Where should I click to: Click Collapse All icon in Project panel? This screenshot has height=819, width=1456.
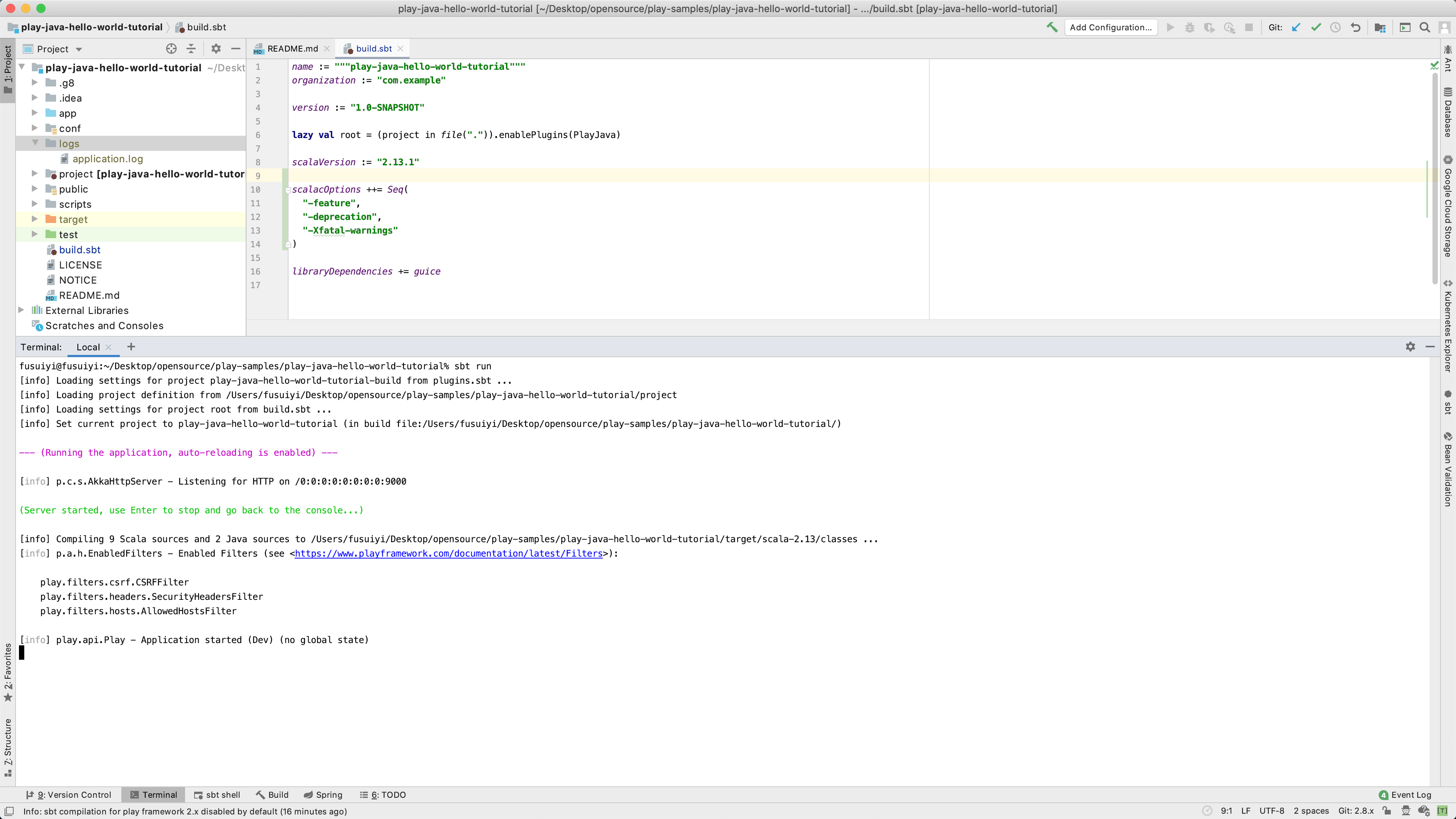tap(191, 49)
